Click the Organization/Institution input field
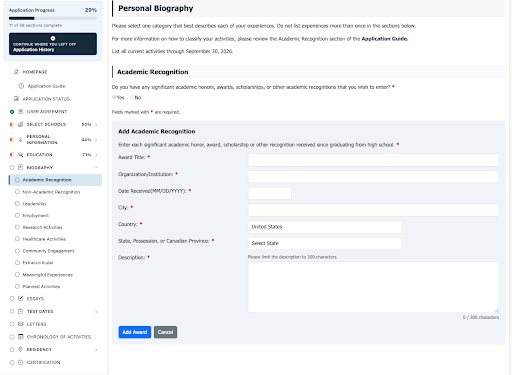512x375 pixels. click(x=373, y=177)
